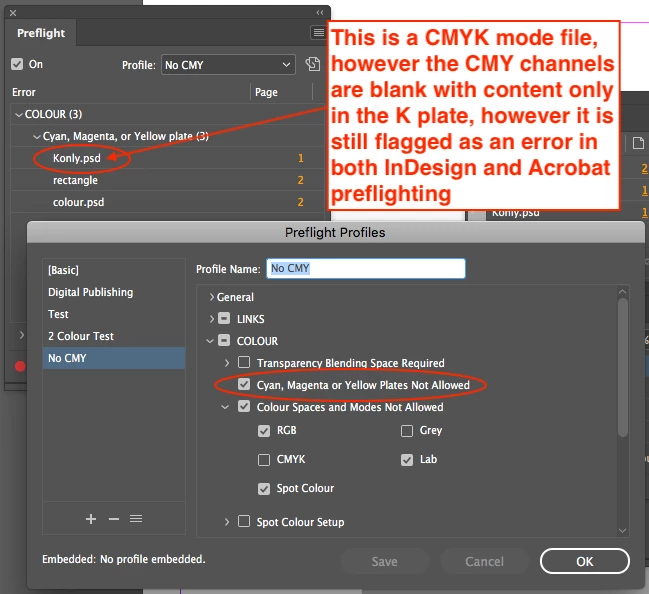Select the Konly.psd error row

(x=166, y=158)
